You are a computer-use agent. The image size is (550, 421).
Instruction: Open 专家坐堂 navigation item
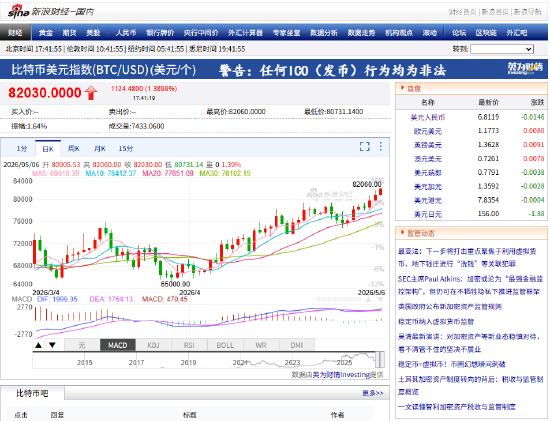point(287,33)
